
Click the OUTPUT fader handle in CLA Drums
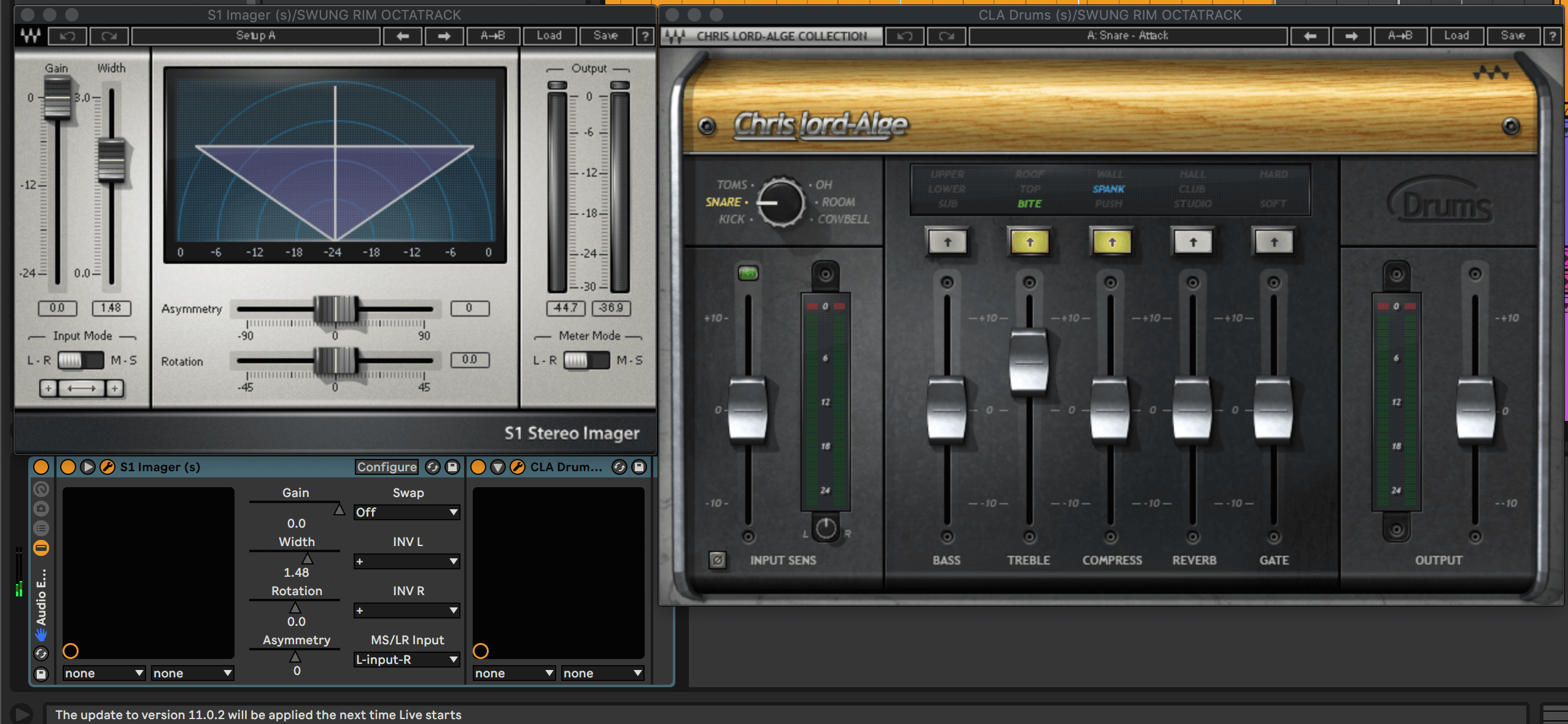point(1475,410)
